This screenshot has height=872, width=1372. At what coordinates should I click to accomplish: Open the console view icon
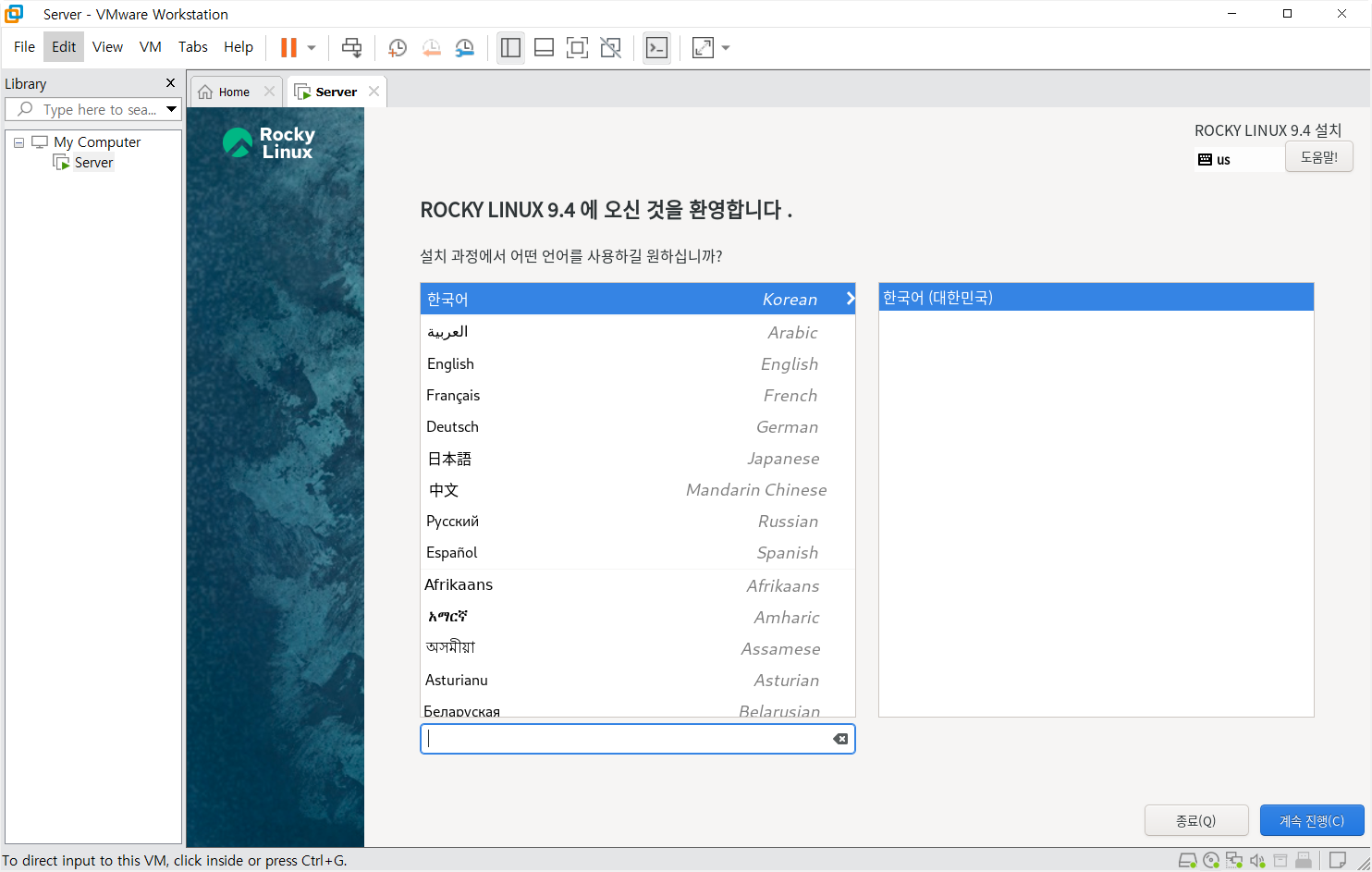(x=656, y=47)
